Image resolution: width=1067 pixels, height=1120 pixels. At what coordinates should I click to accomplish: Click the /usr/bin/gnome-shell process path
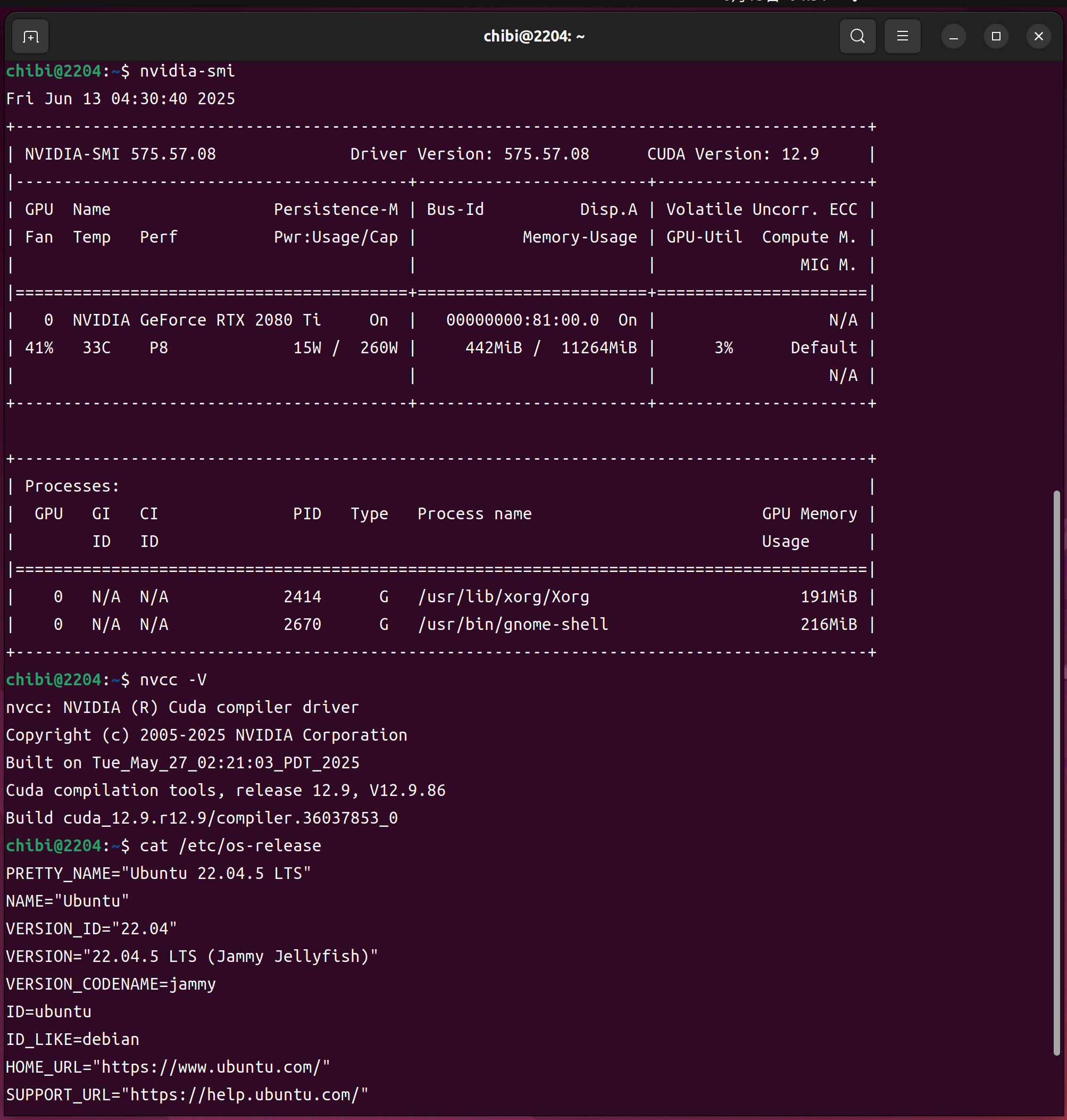pyautogui.click(x=513, y=625)
